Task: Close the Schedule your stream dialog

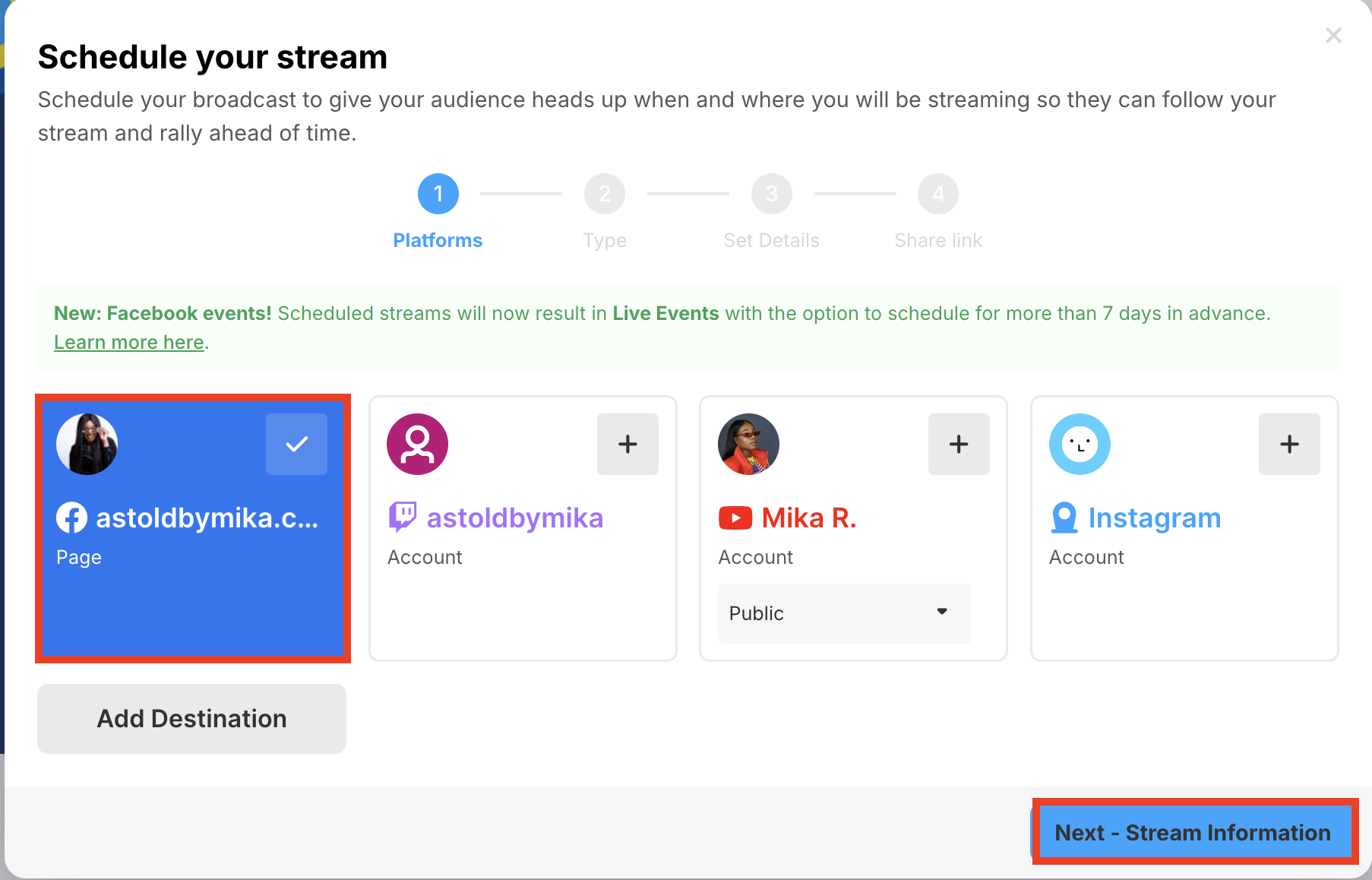Action: pos(1333,36)
